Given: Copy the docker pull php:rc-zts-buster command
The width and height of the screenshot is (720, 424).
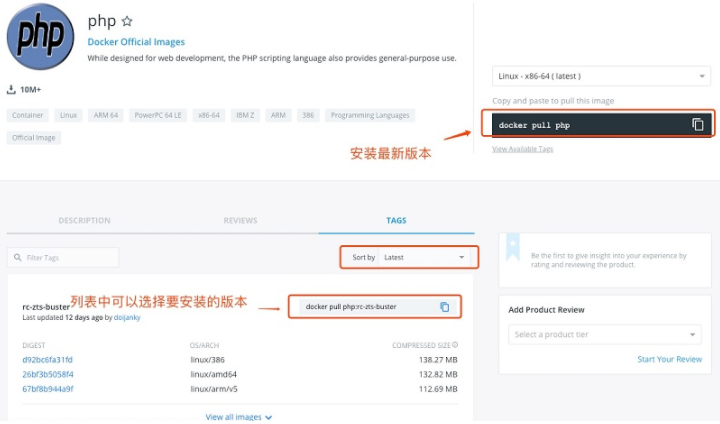Looking at the screenshot, I should pos(444,307).
